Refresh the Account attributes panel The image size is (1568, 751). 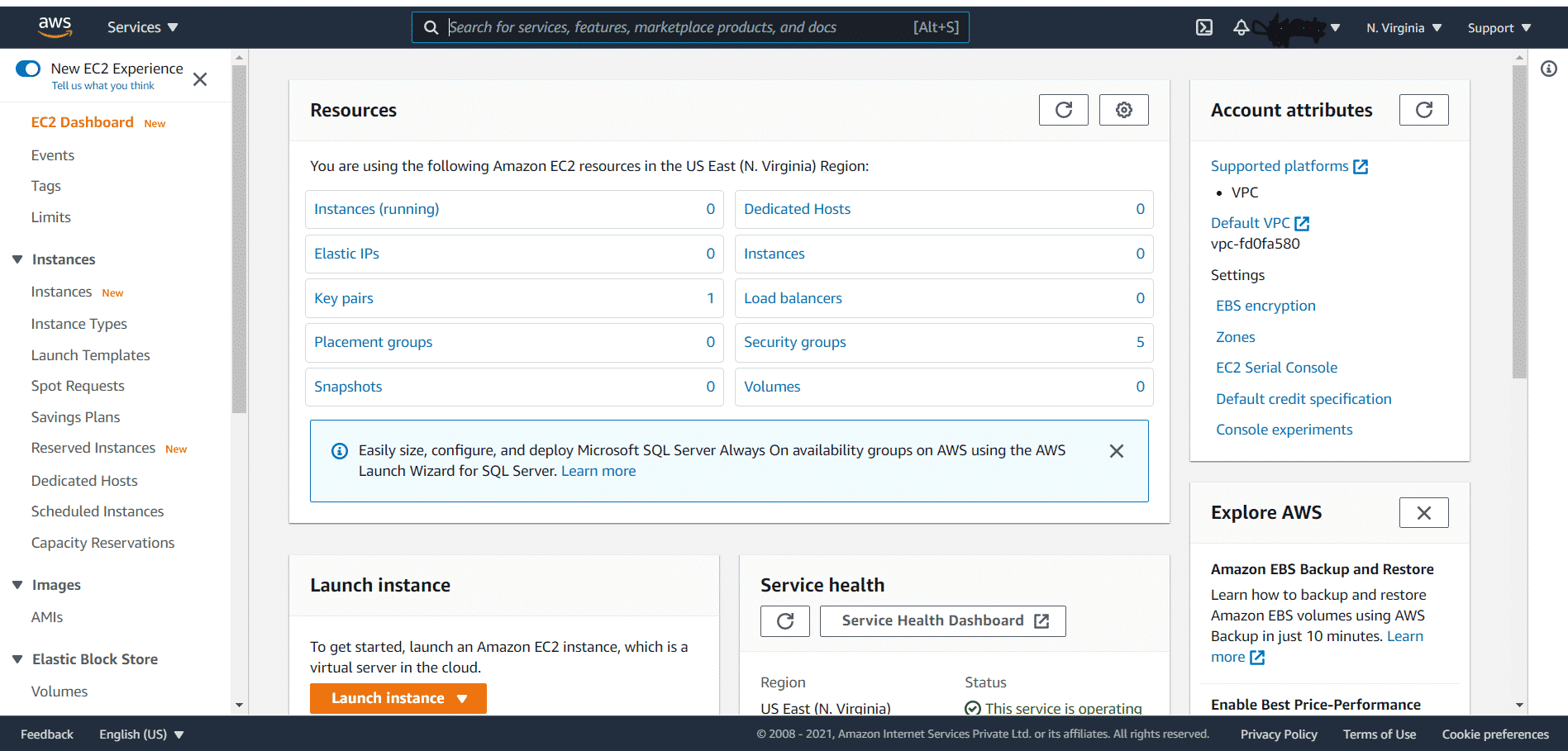point(1424,110)
